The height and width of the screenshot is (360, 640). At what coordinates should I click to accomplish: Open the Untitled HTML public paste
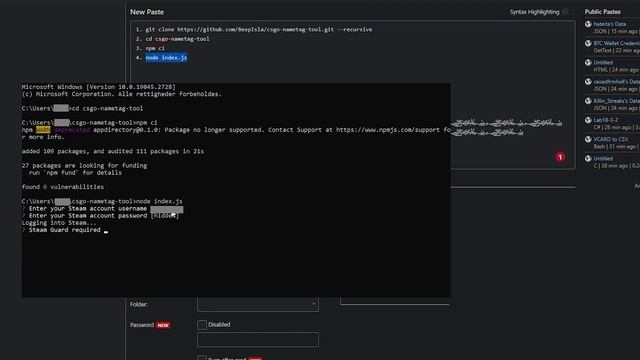(x=603, y=62)
